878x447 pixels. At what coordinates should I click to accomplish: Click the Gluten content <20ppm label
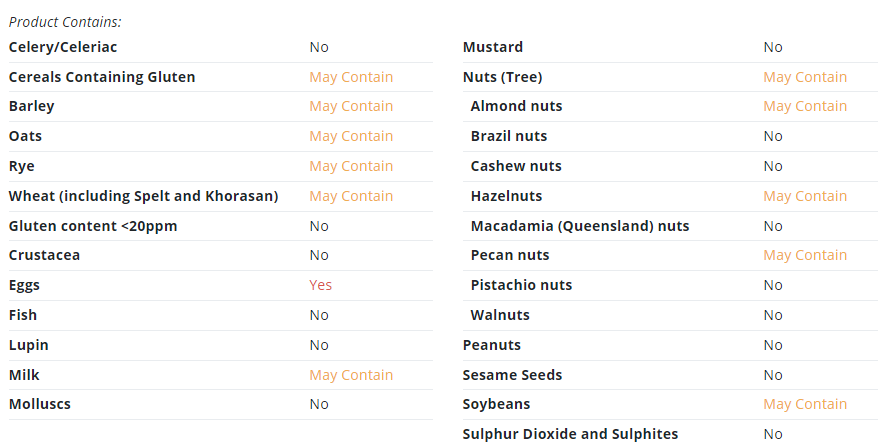[93, 226]
